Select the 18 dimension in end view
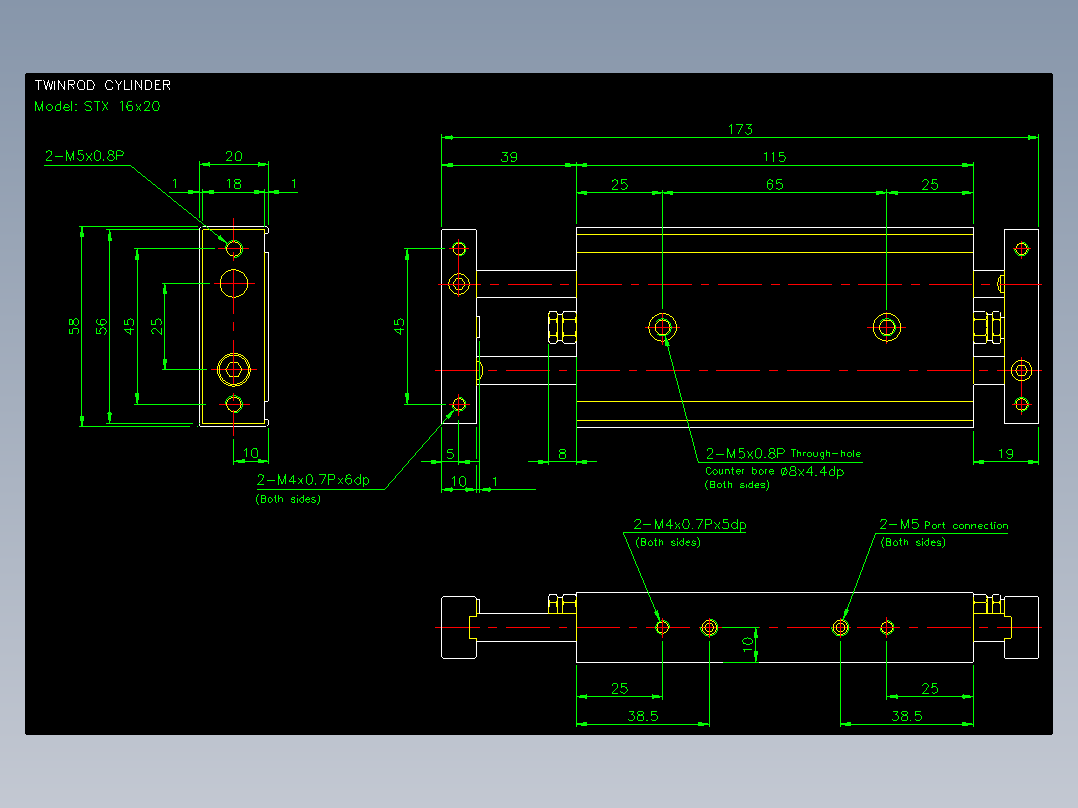The height and width of the screenshot is (808, 1078). [234, 184]
